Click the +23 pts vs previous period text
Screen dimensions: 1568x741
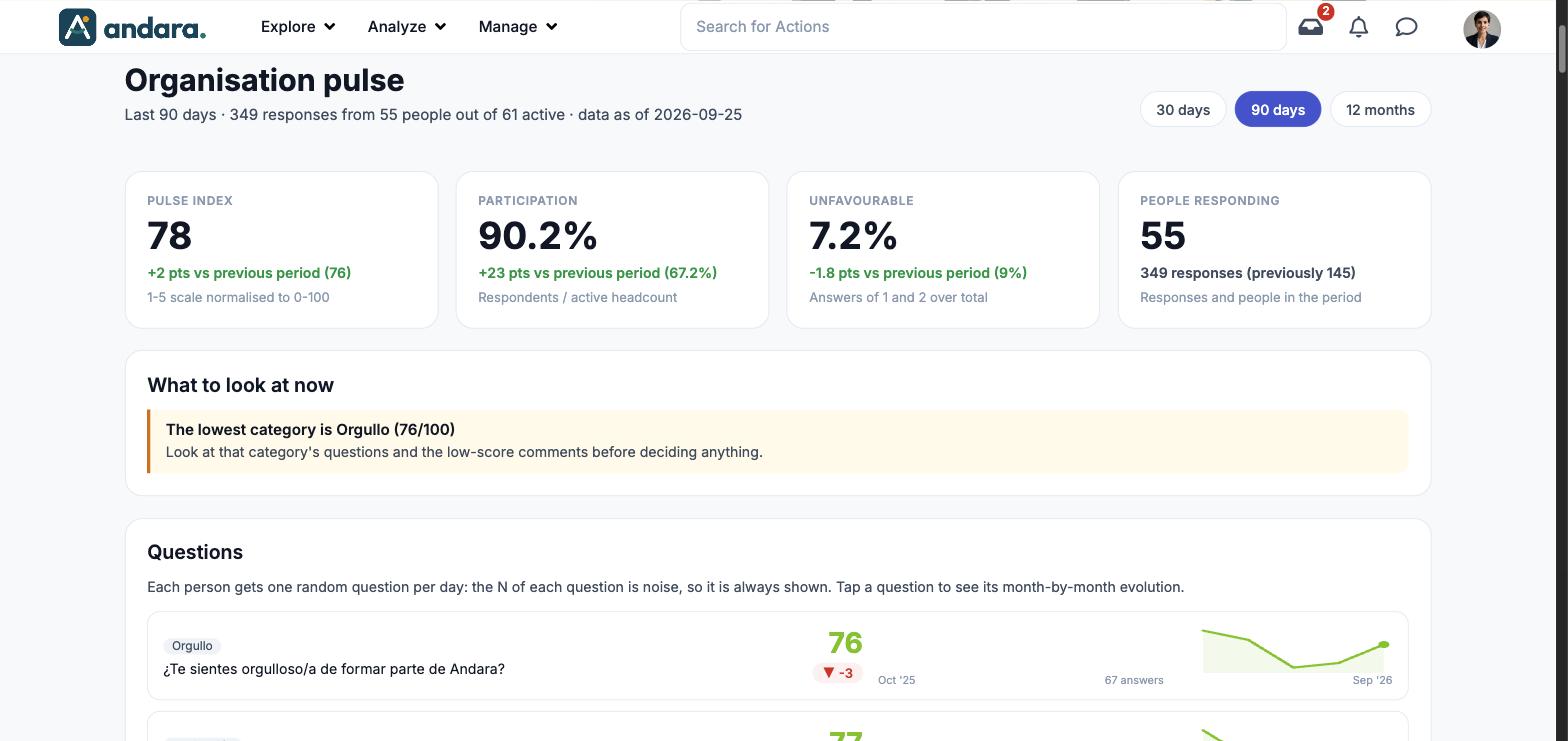[597, 273]
